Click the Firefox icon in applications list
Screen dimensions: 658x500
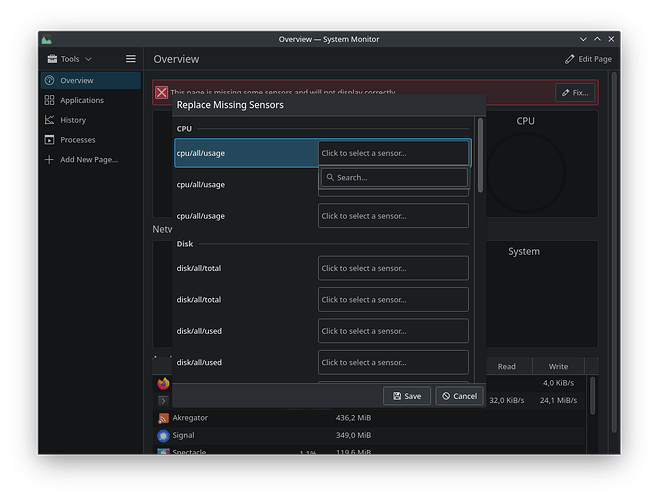(163, 383)
